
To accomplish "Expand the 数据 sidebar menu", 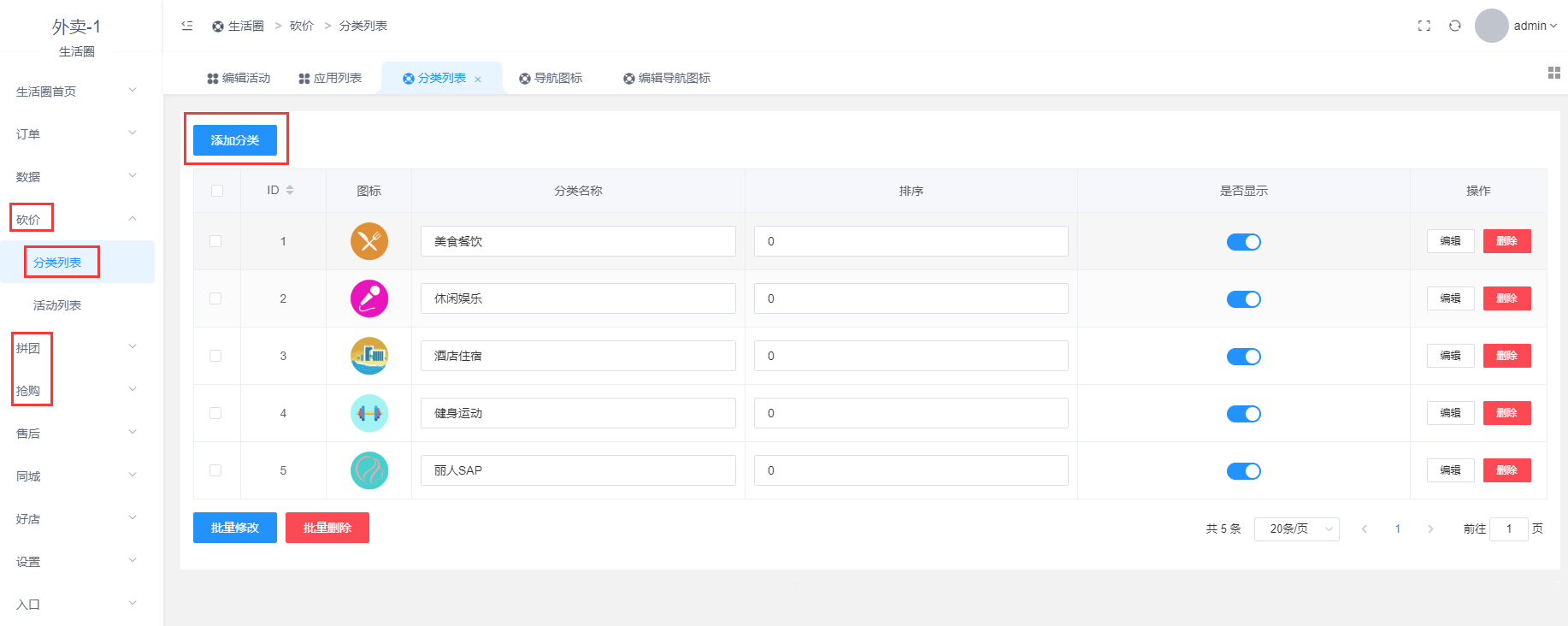I will 77,176.
